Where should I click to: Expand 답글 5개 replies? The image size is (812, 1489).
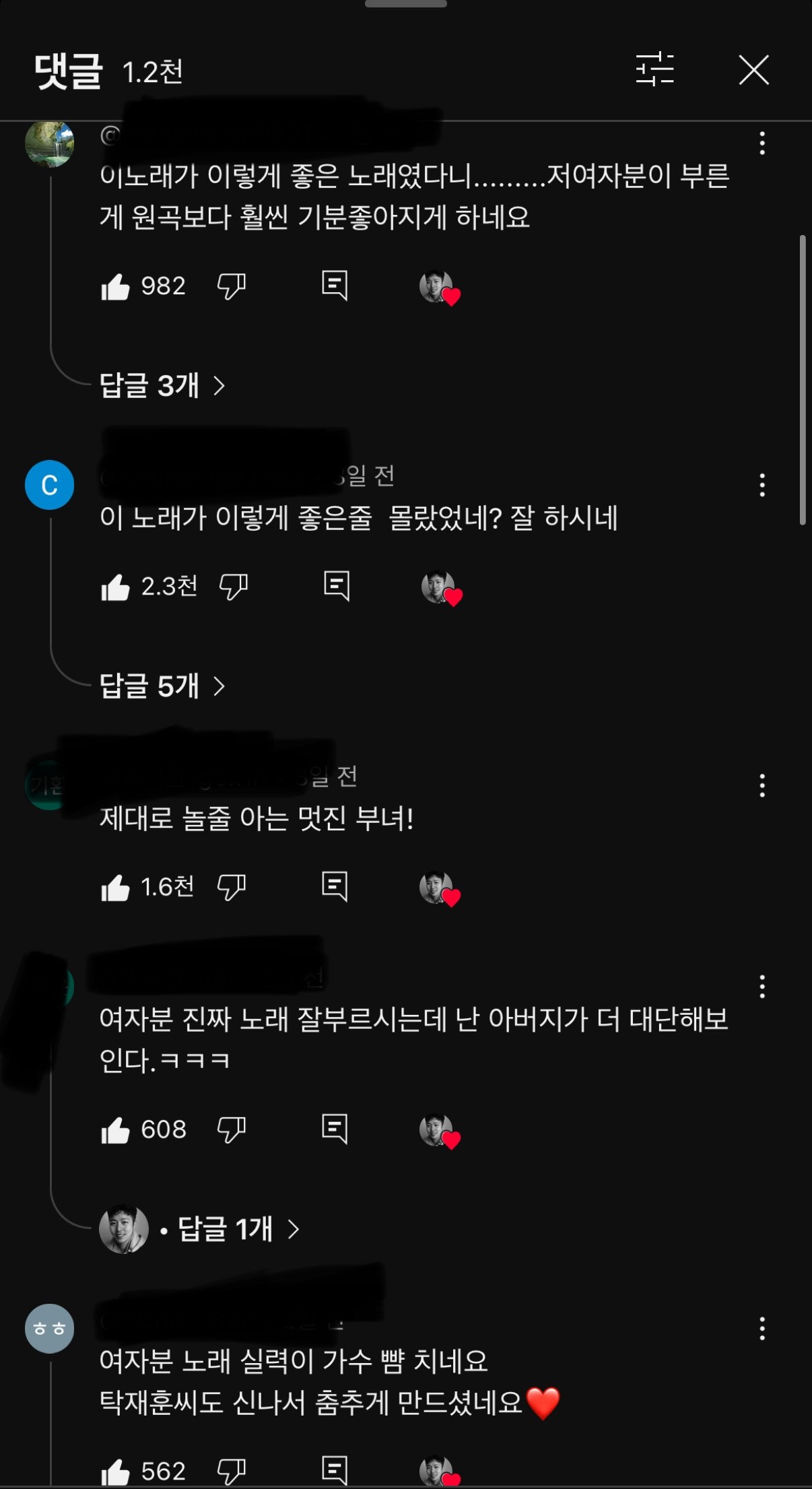coord(162,686)
